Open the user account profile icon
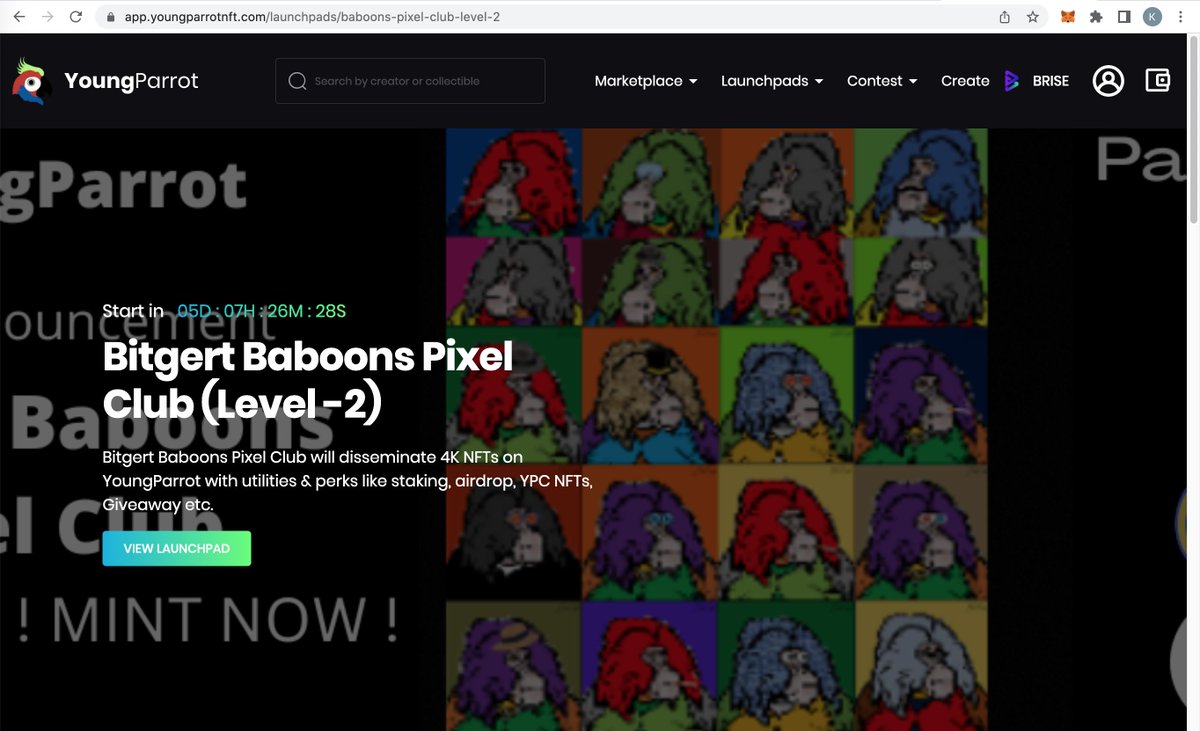 (1108, 81)
